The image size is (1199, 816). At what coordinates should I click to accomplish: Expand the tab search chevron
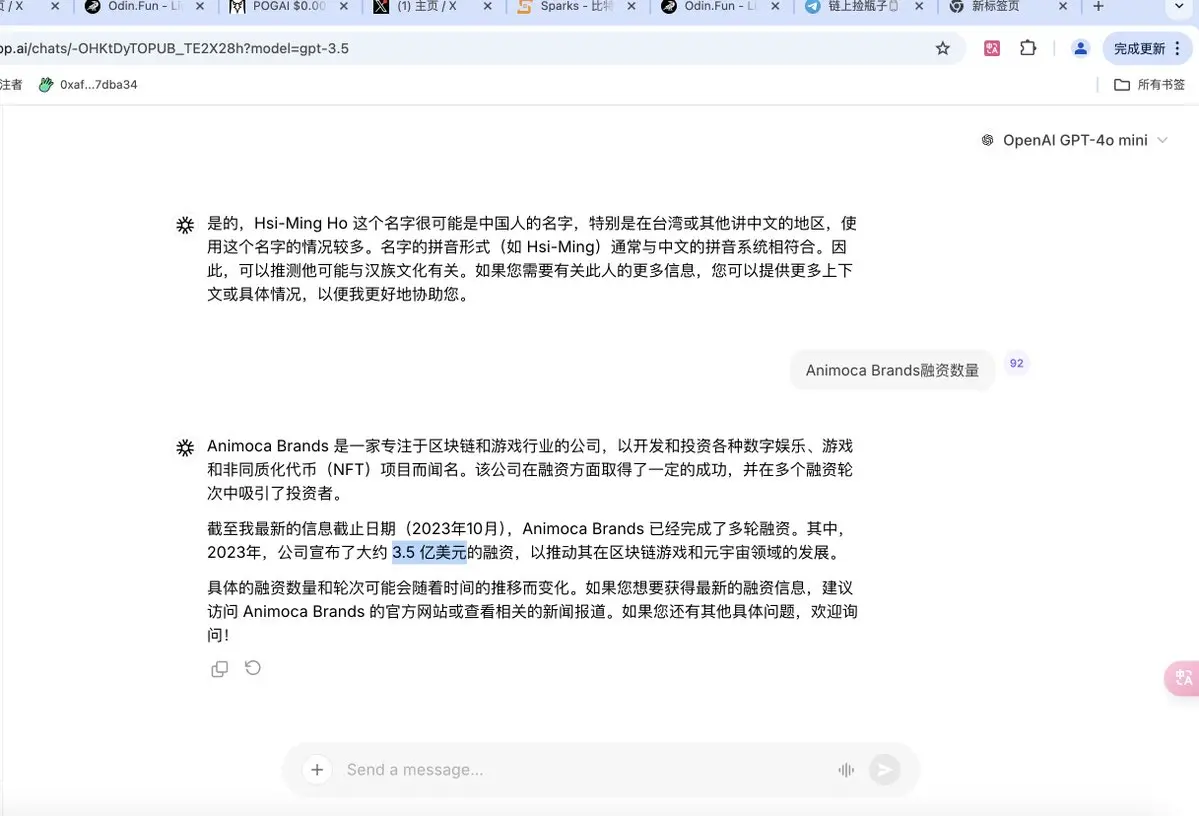coord(1179,7)
